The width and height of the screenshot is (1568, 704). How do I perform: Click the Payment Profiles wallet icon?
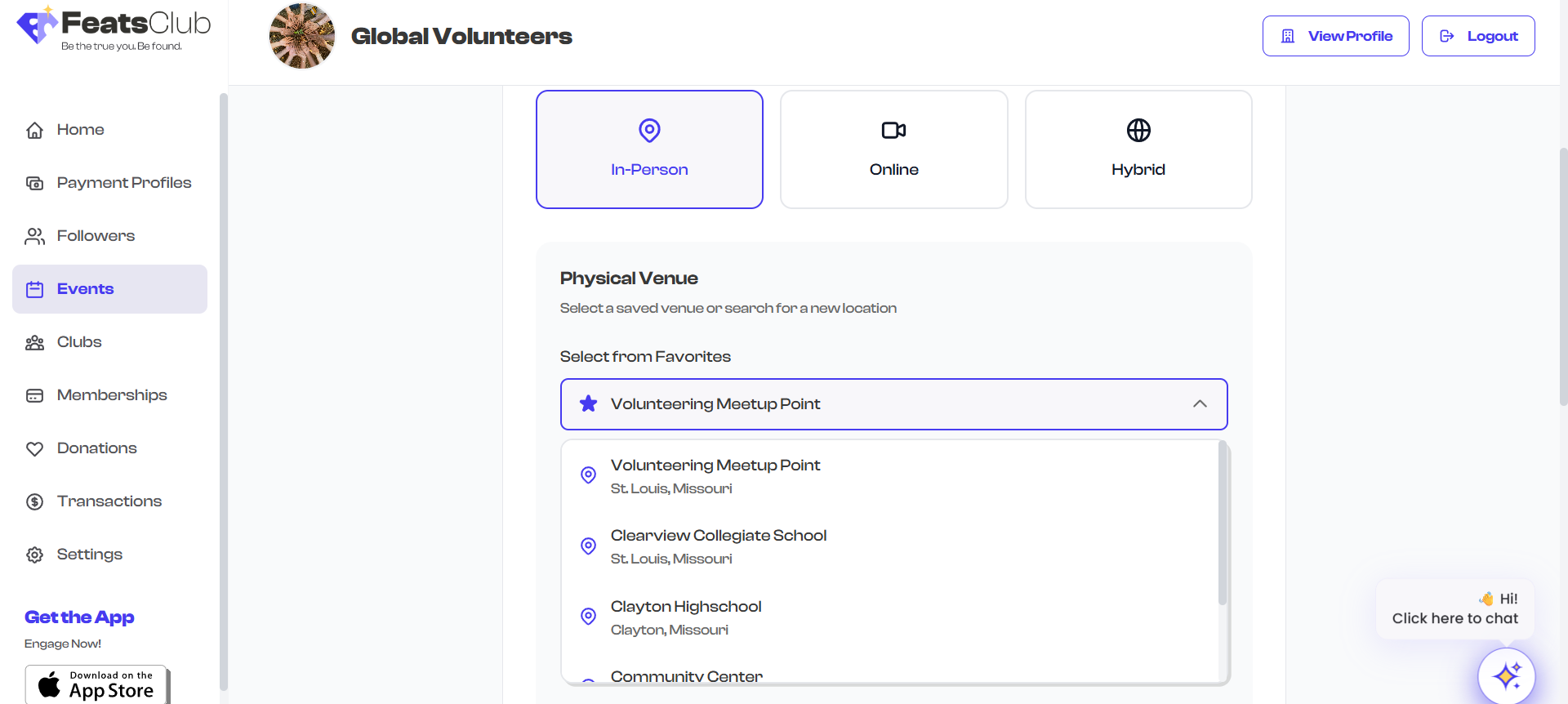point(34,183)
